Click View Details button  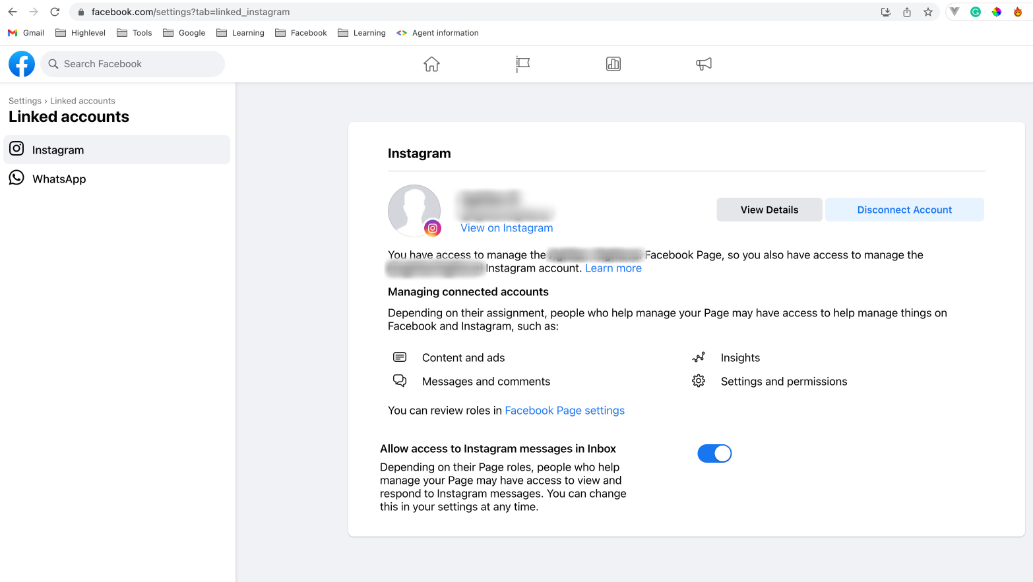click(769, 210)
